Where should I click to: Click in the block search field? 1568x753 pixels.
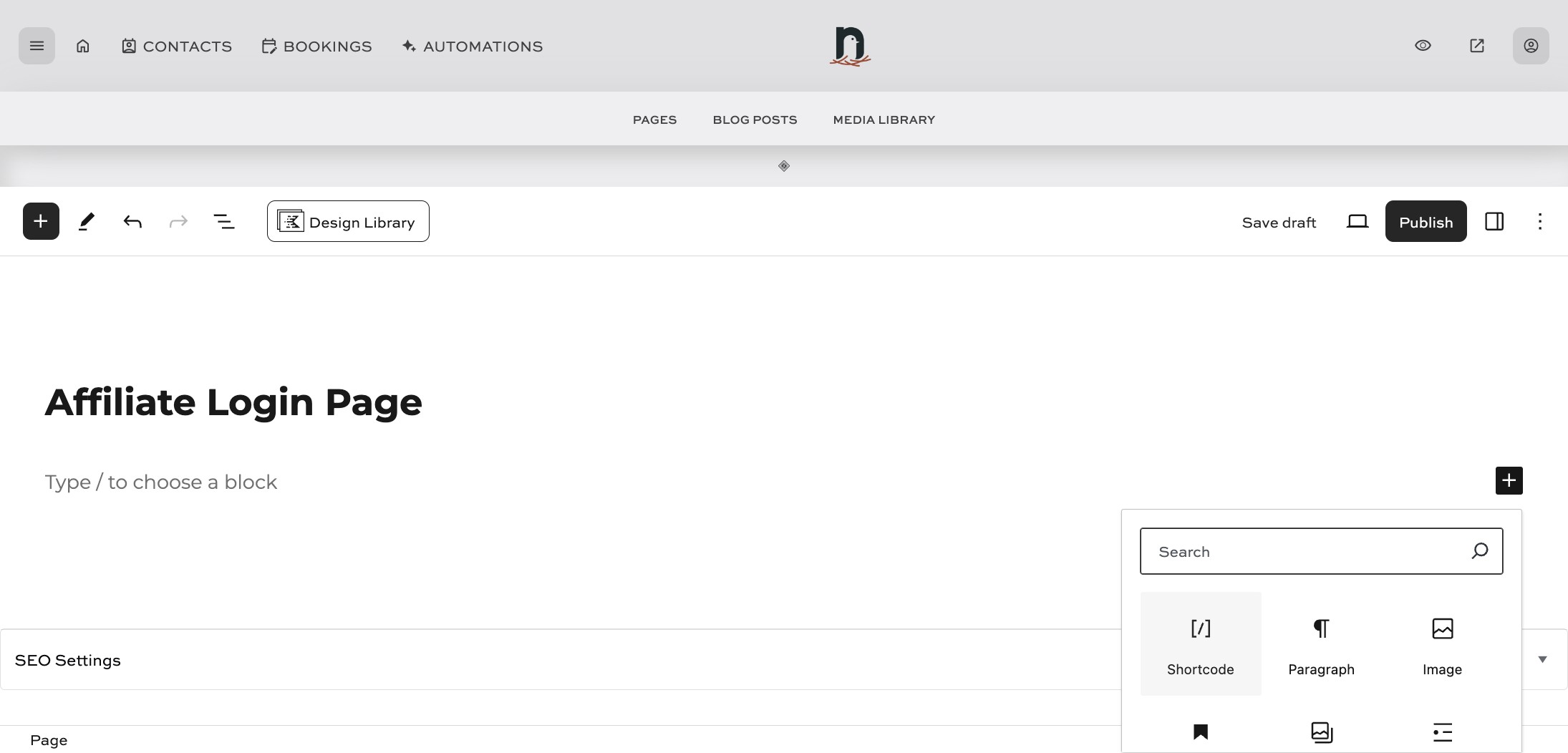(1303, 550)
